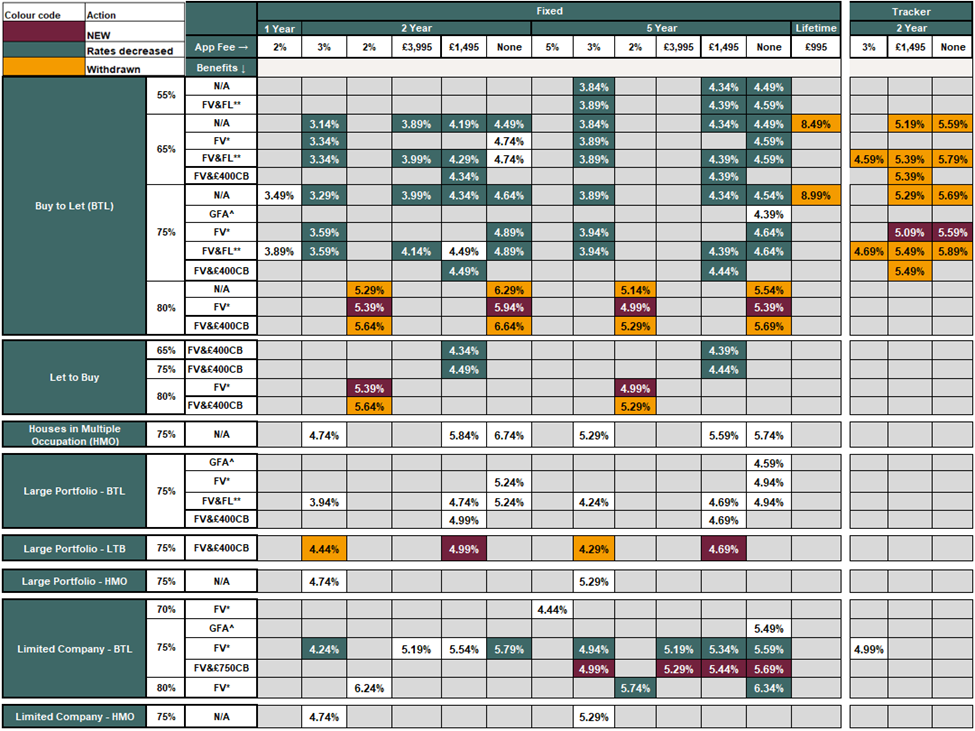
Task: Select the Tracker column group header
Action: point(909,11)
